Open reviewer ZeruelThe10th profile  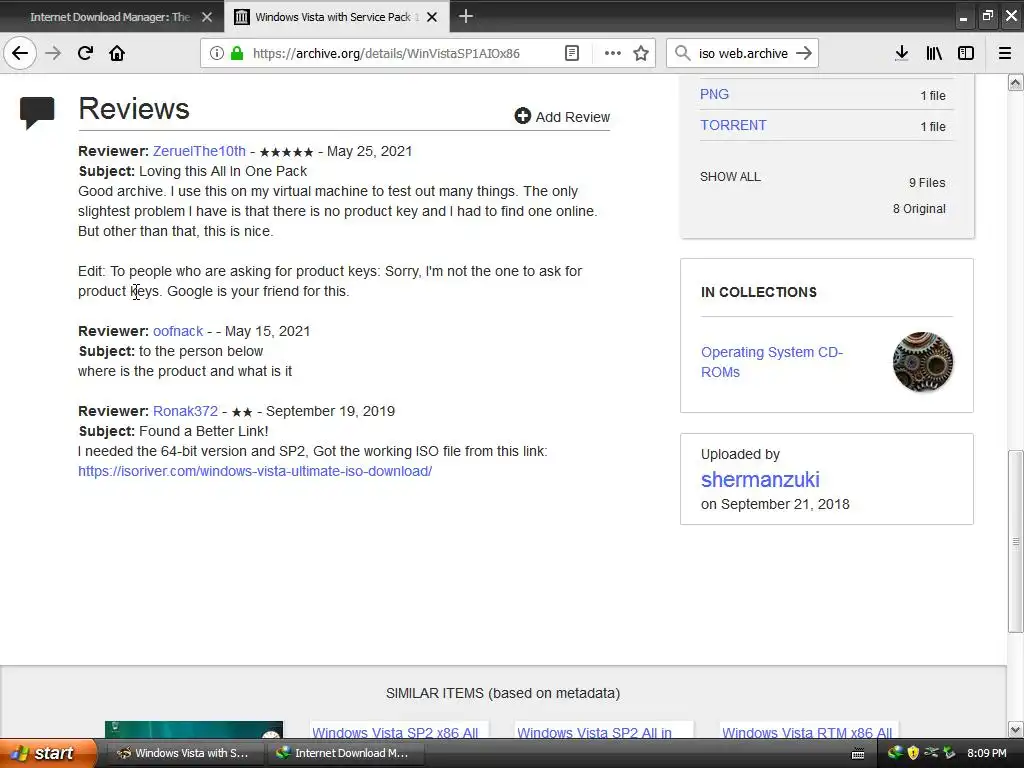(199, 151)
